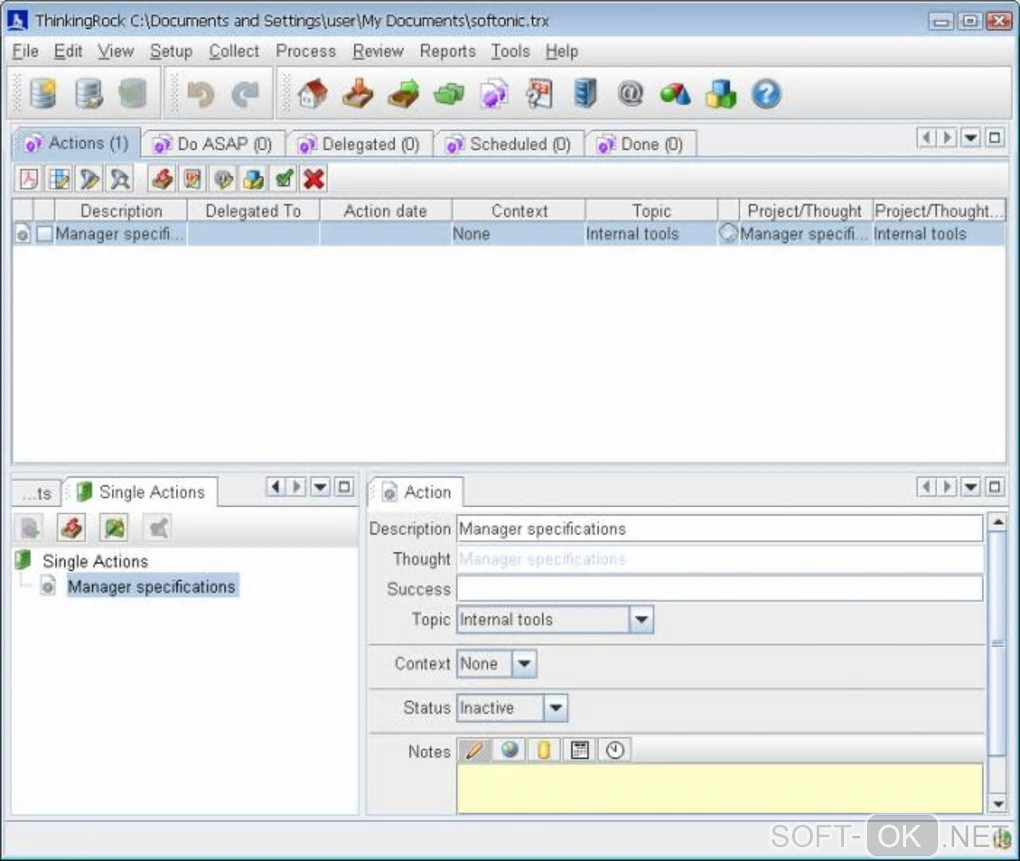Click the process thoughts tray icon
Viewport: 1020px width, 861px height.
coord(403,94)
